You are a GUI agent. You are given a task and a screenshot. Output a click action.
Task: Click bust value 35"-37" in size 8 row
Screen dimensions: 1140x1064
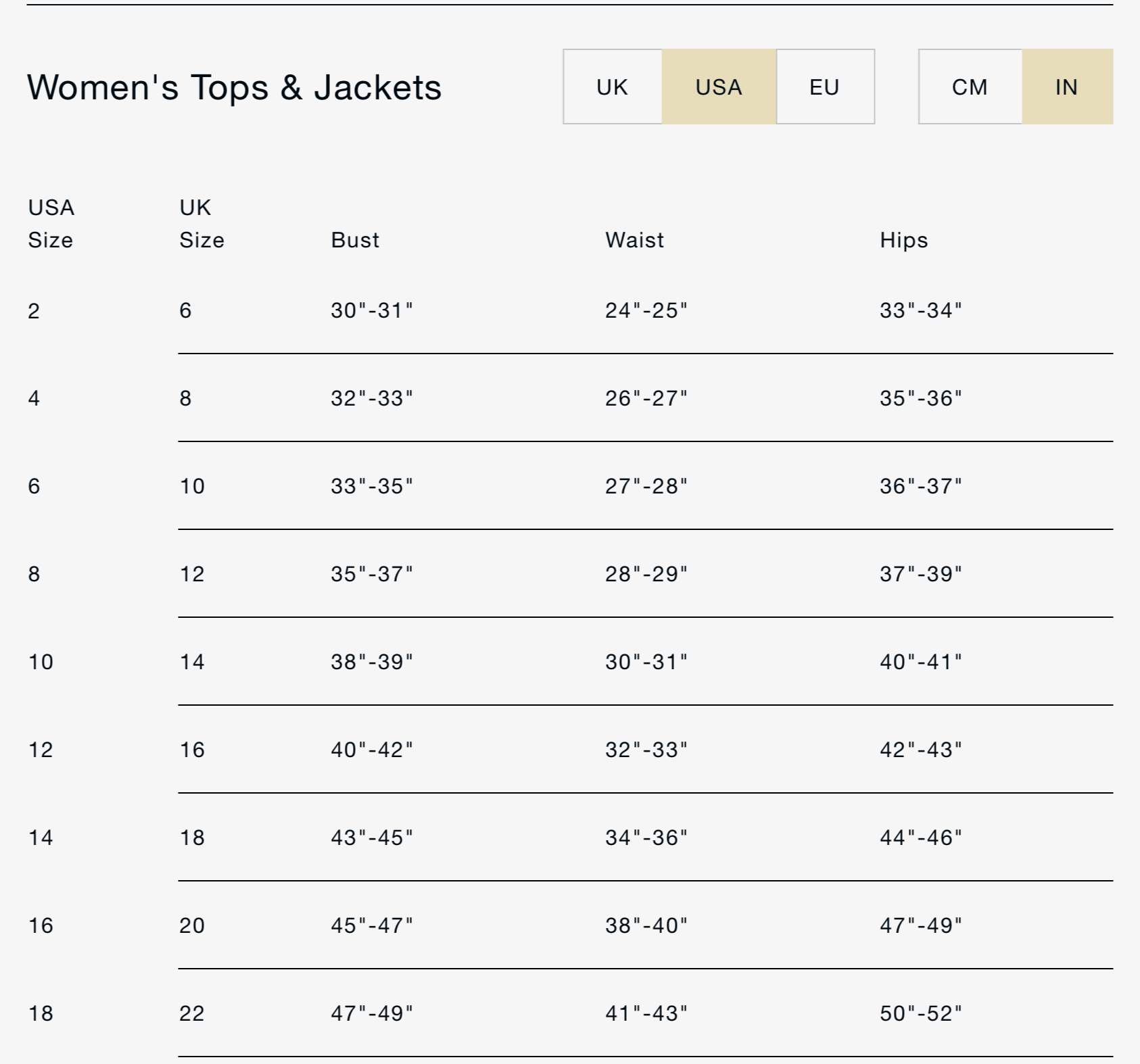click(371, 574)
